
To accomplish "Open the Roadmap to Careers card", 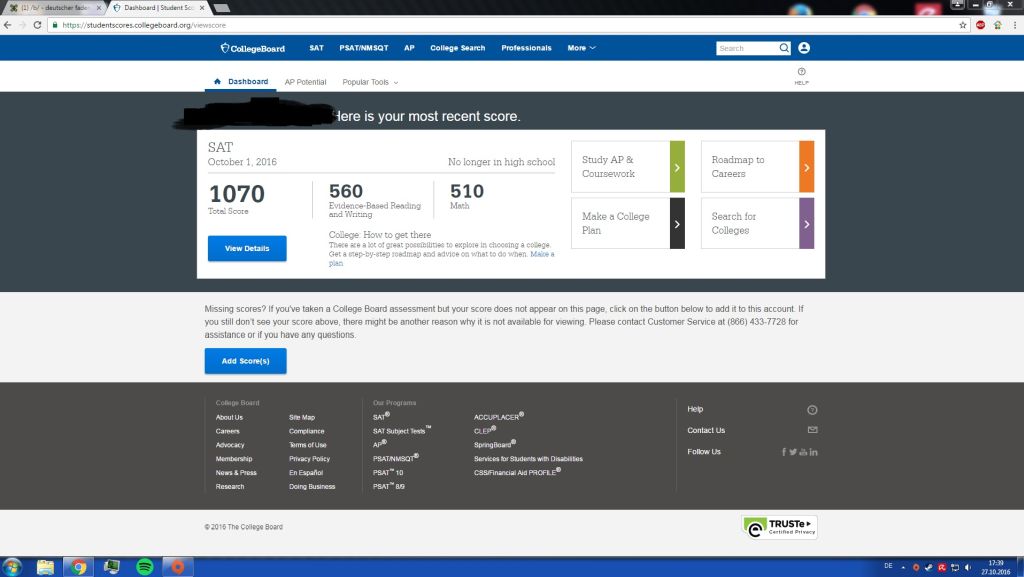I will pos(758,167).
